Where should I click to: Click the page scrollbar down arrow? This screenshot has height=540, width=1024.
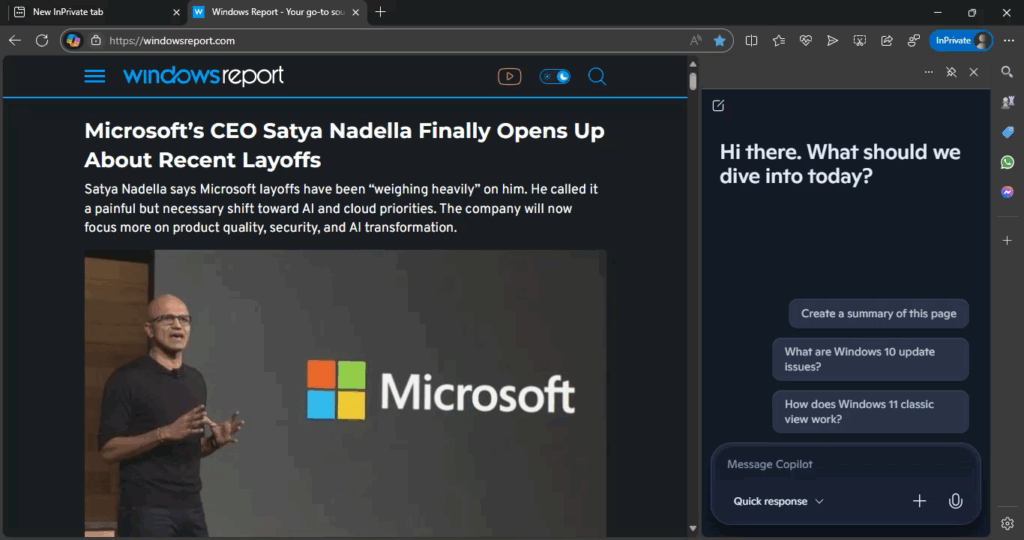point(693,528)
